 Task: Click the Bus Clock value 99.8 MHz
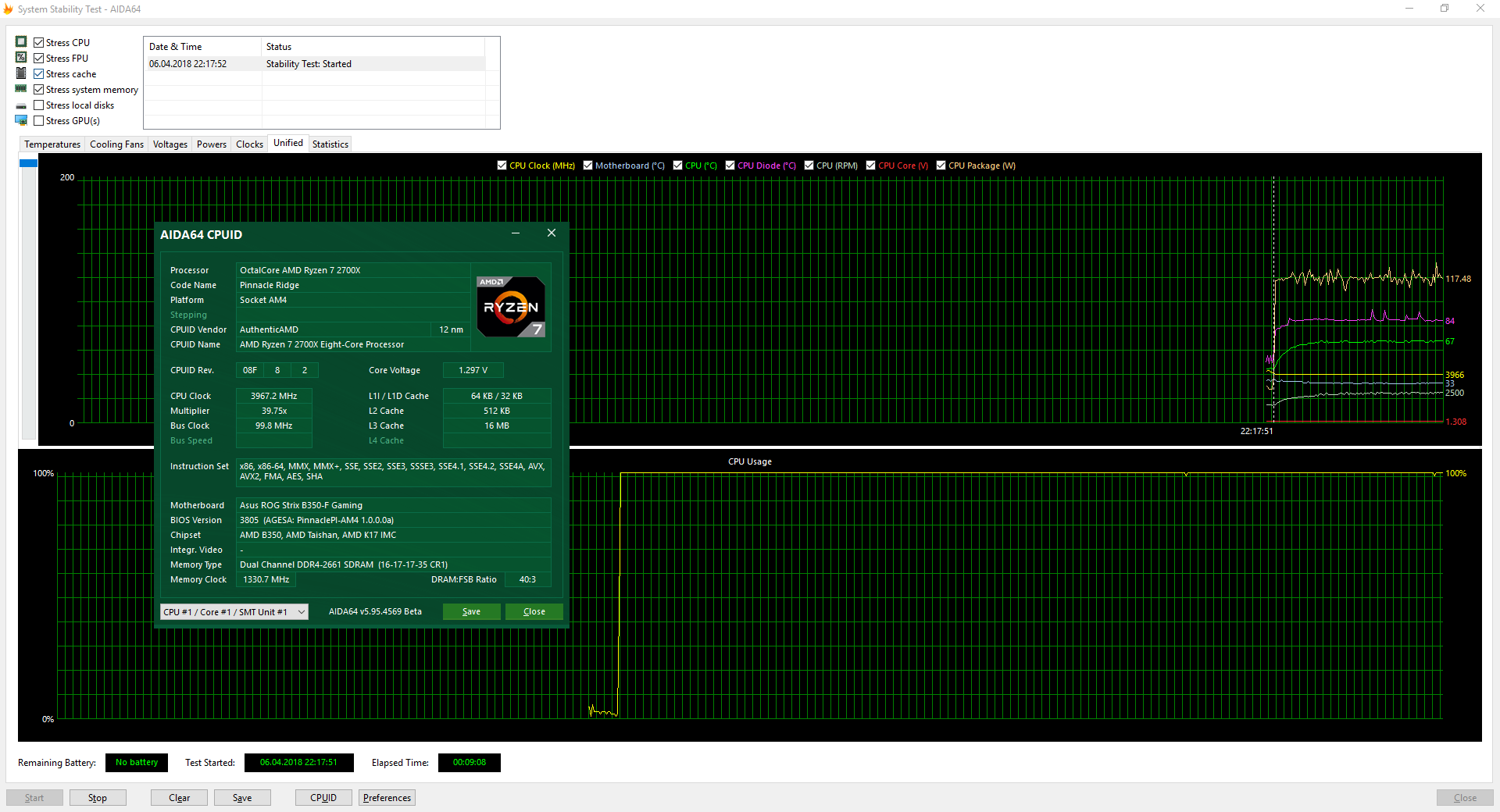point(273,426)
